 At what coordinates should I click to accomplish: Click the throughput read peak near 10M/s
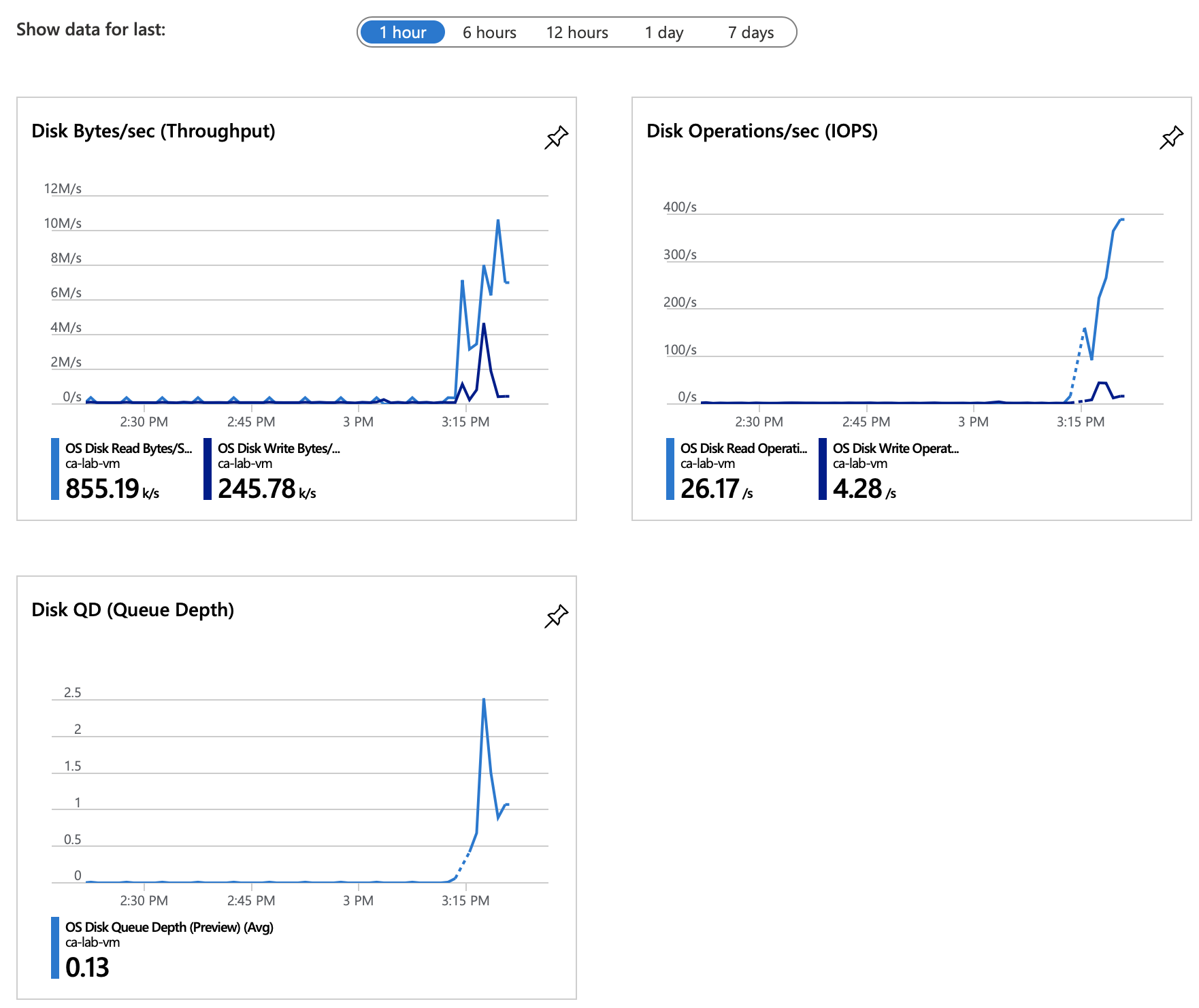498,220
